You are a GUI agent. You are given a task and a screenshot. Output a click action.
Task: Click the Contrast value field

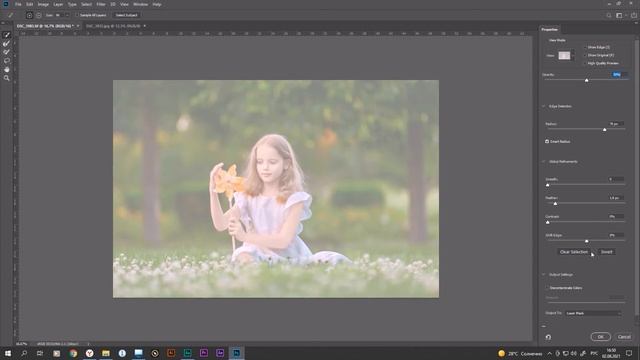point(616,216)
